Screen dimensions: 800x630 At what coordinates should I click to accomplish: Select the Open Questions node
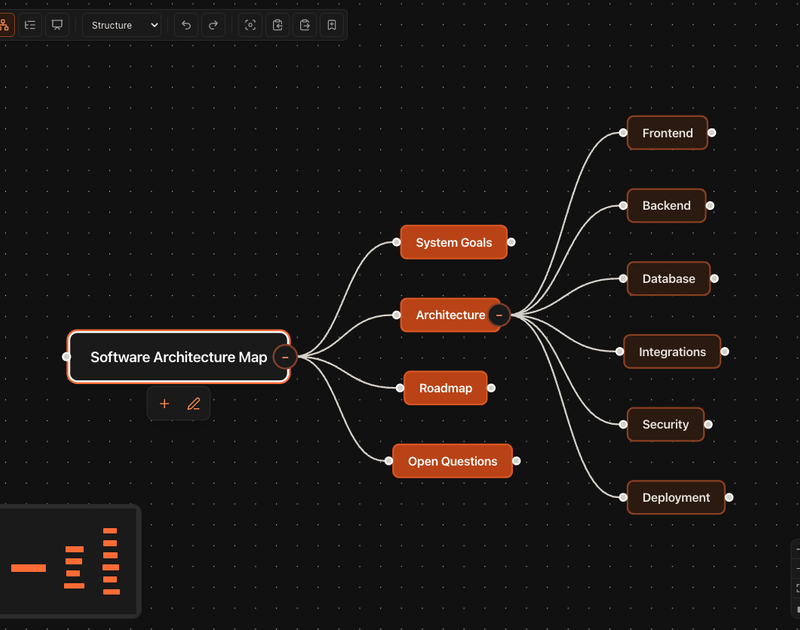(x=453, y=461)
